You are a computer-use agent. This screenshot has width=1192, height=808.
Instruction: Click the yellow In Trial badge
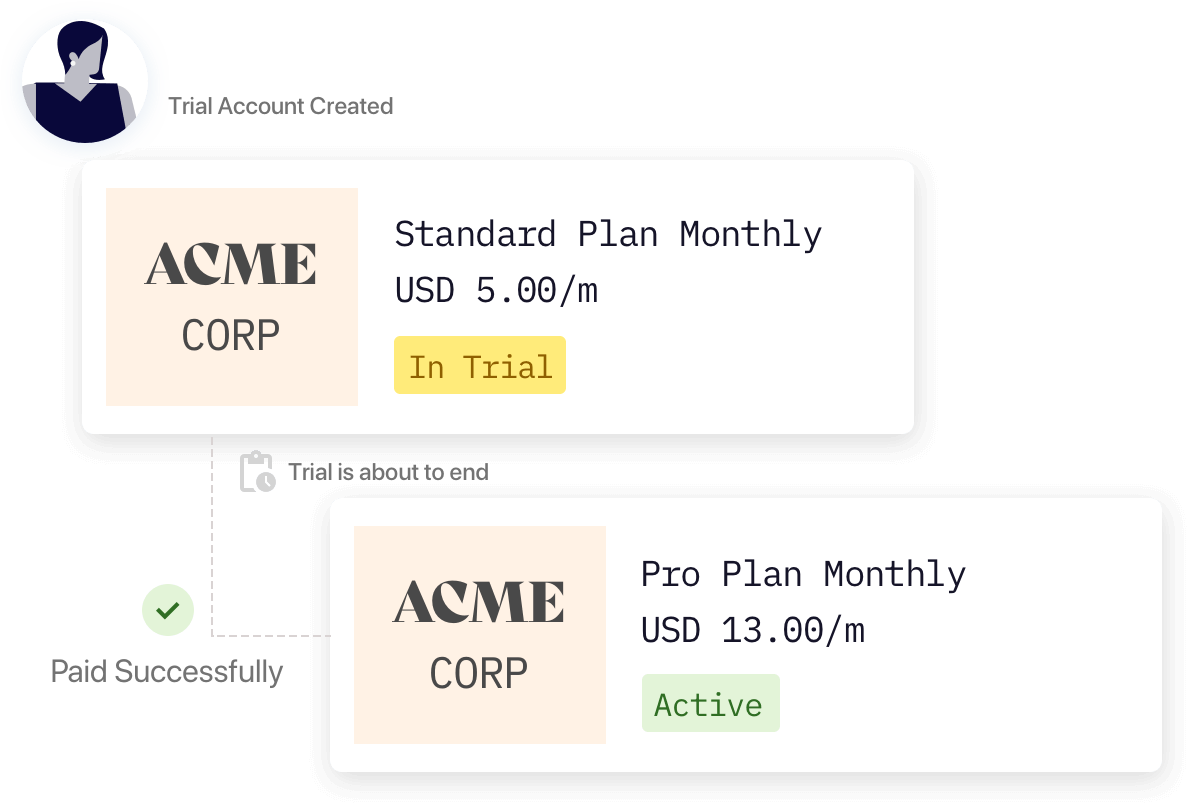point(480,366)
